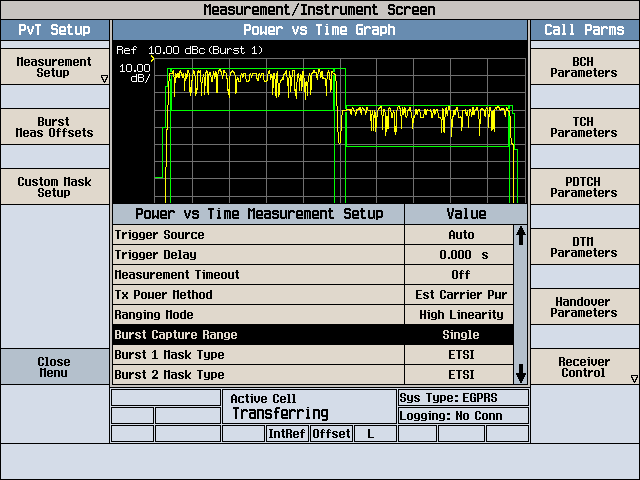
Task: Click the IntRef status indicator
Action: (x=287, y=433)
